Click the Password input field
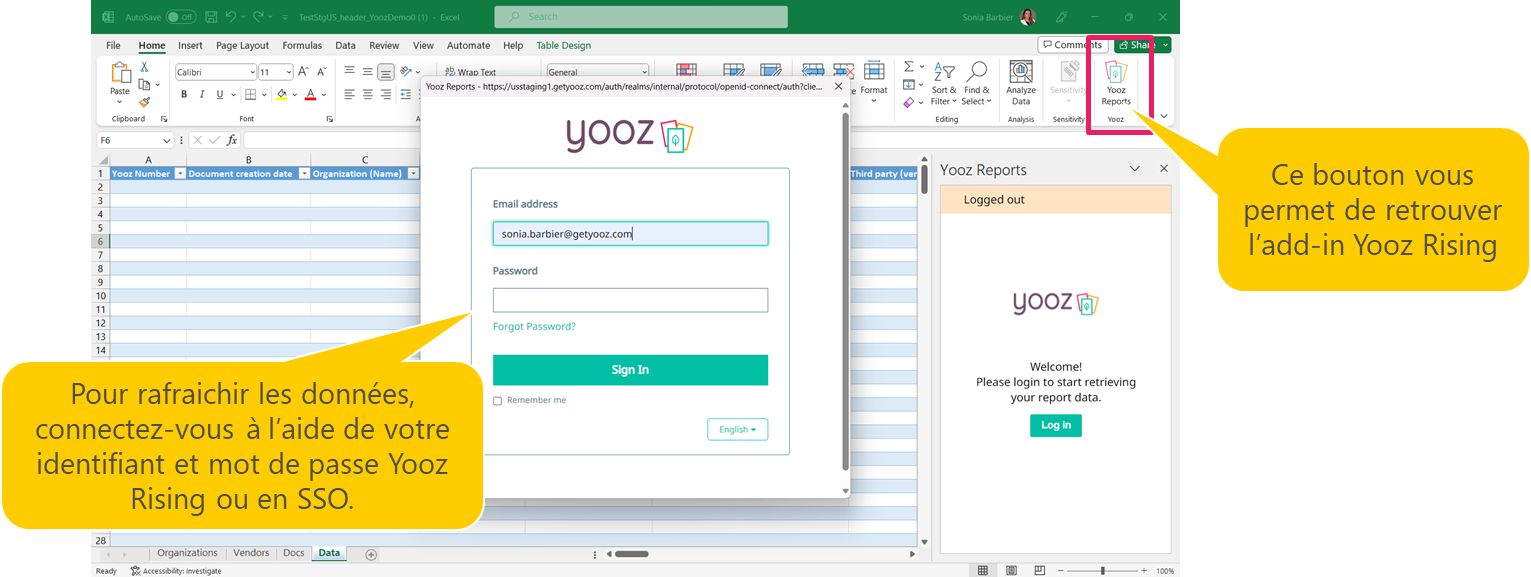Image resolution: width=1531 pixels, height=577 pixels. coord(630,300)
